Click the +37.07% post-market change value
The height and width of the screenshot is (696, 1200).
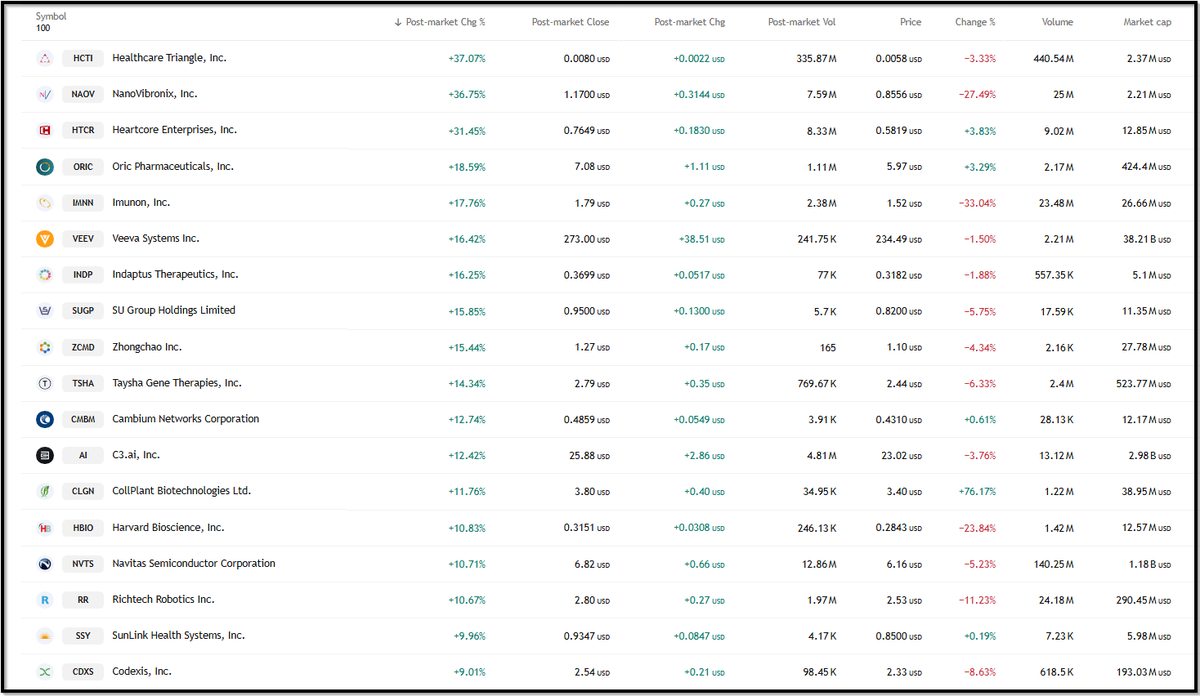tap(467, 59)
